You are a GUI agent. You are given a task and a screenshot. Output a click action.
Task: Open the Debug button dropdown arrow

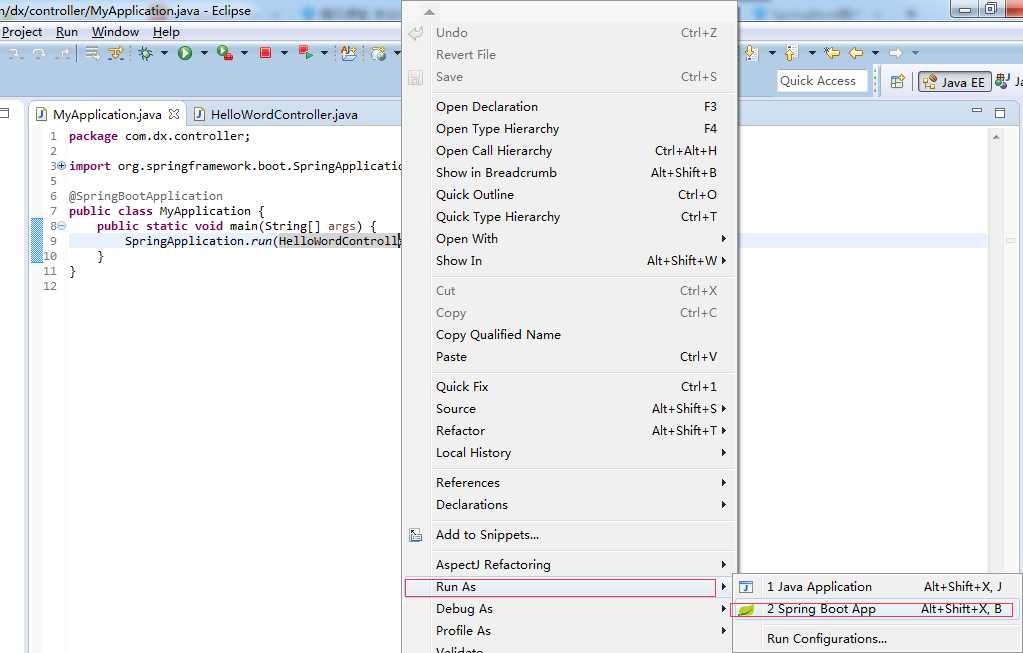click(x=164, y=53)
